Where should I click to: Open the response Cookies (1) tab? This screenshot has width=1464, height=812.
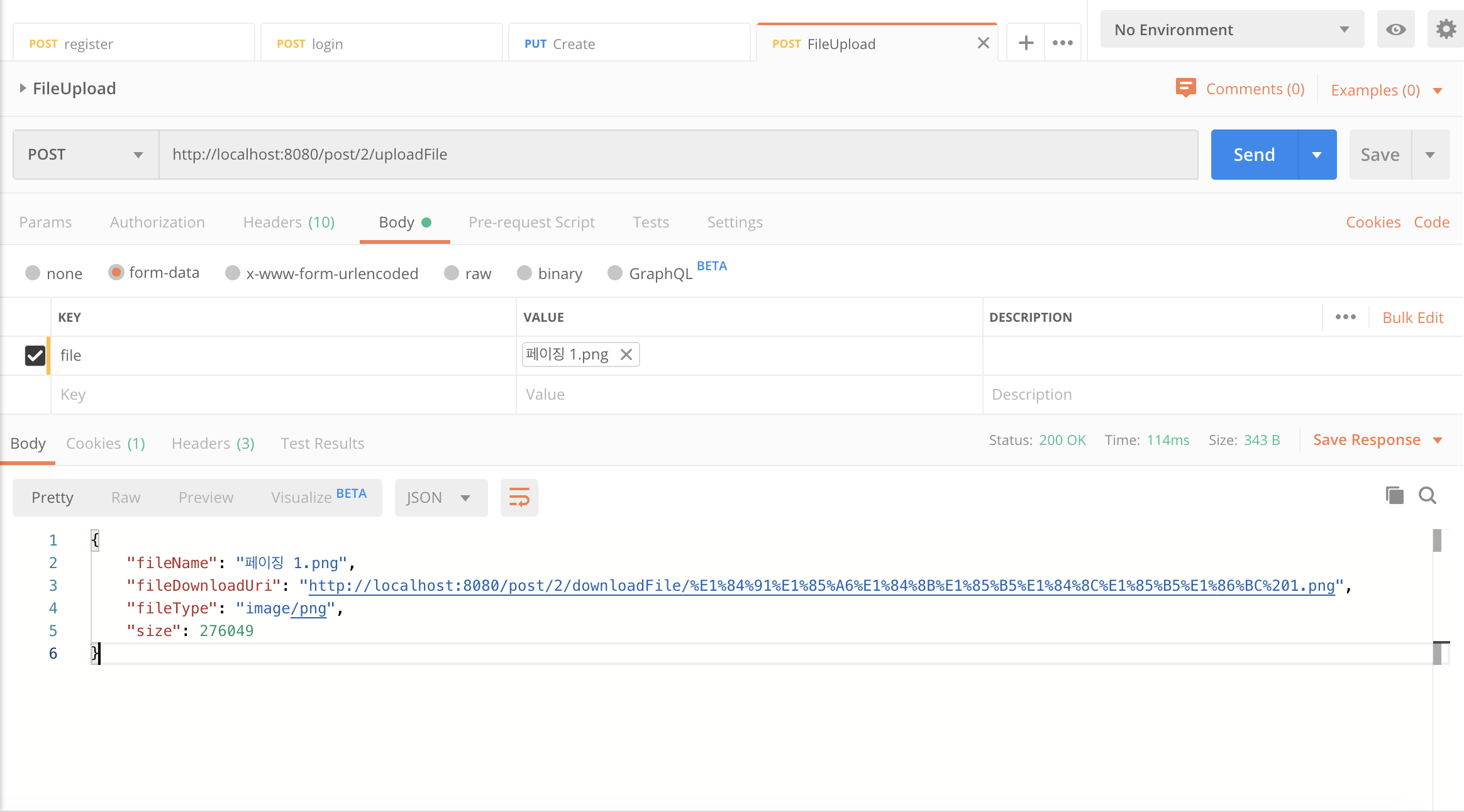pos(106,443)
